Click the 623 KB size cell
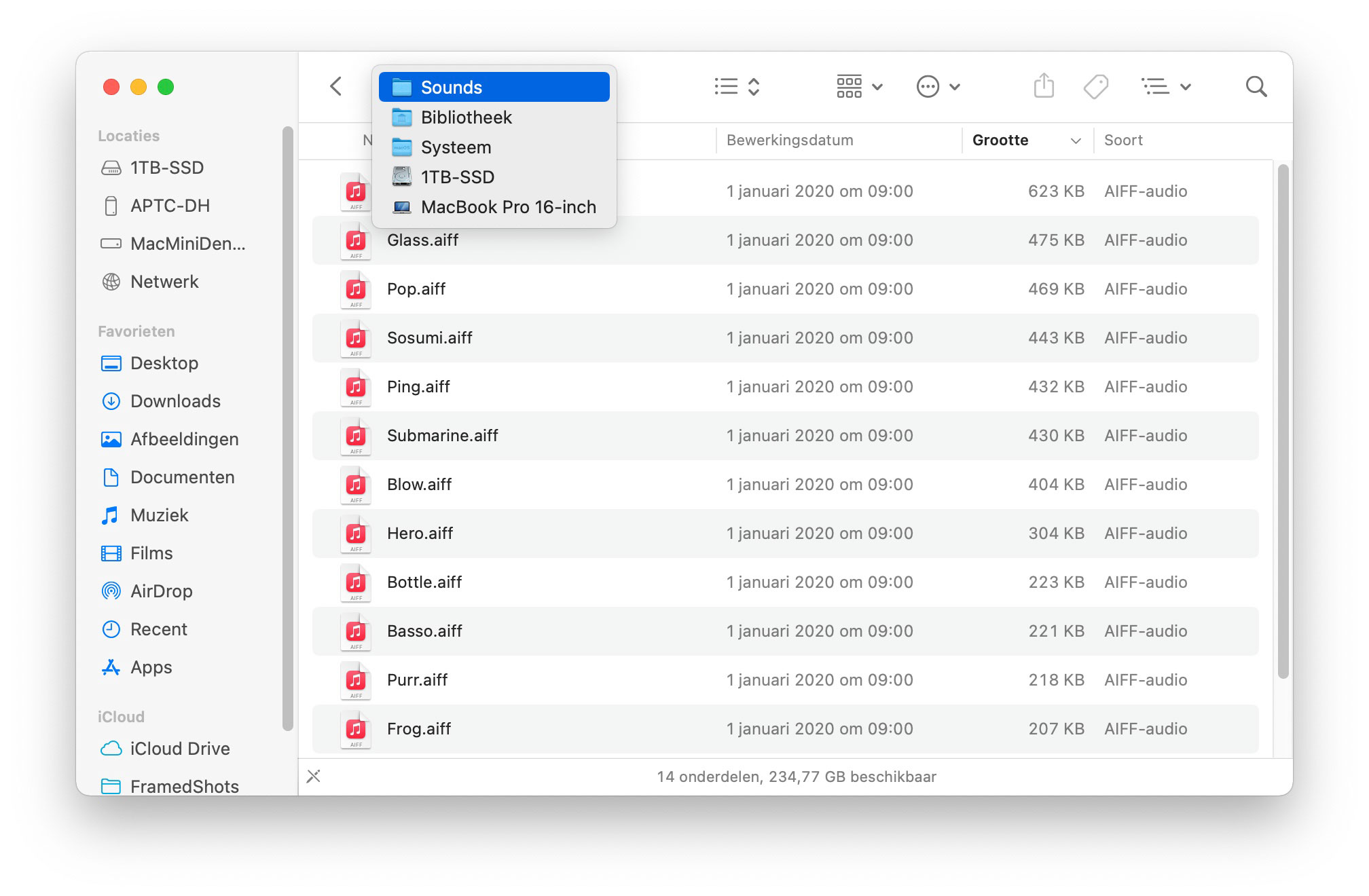Screen dimensions: 1369x896 coord(1056,191)
